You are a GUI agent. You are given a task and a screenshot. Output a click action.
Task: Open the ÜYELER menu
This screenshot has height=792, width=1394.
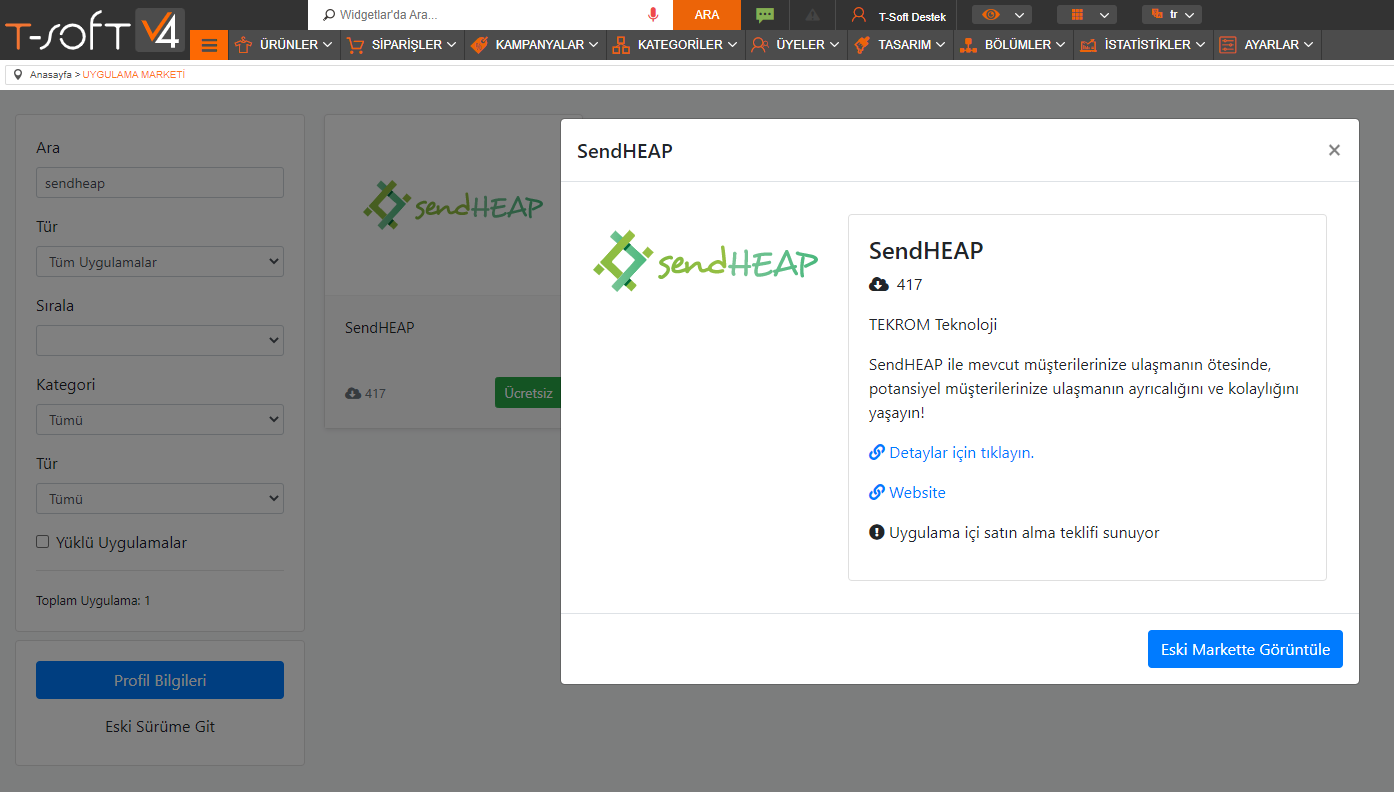tap(796, 45)
